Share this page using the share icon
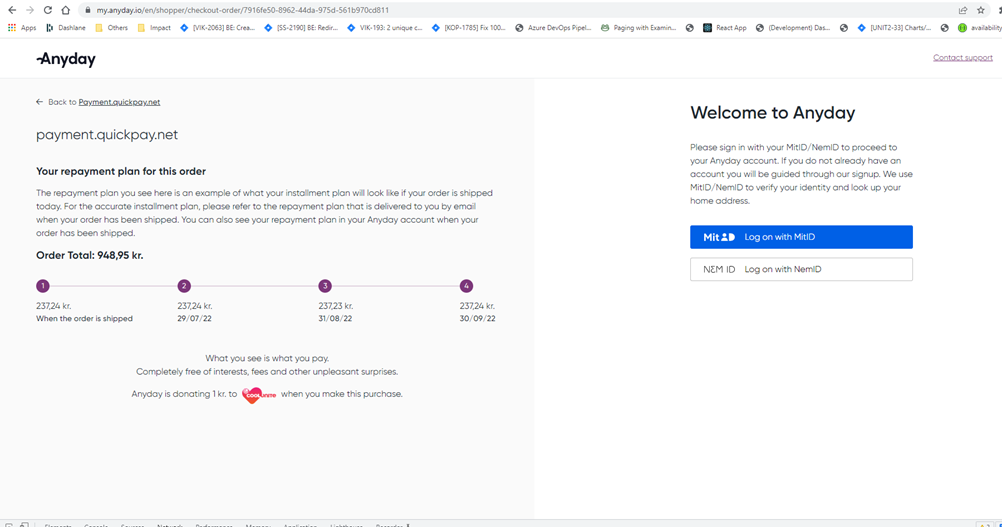This screenshot has height=527, width=1002. pos(963,10)
